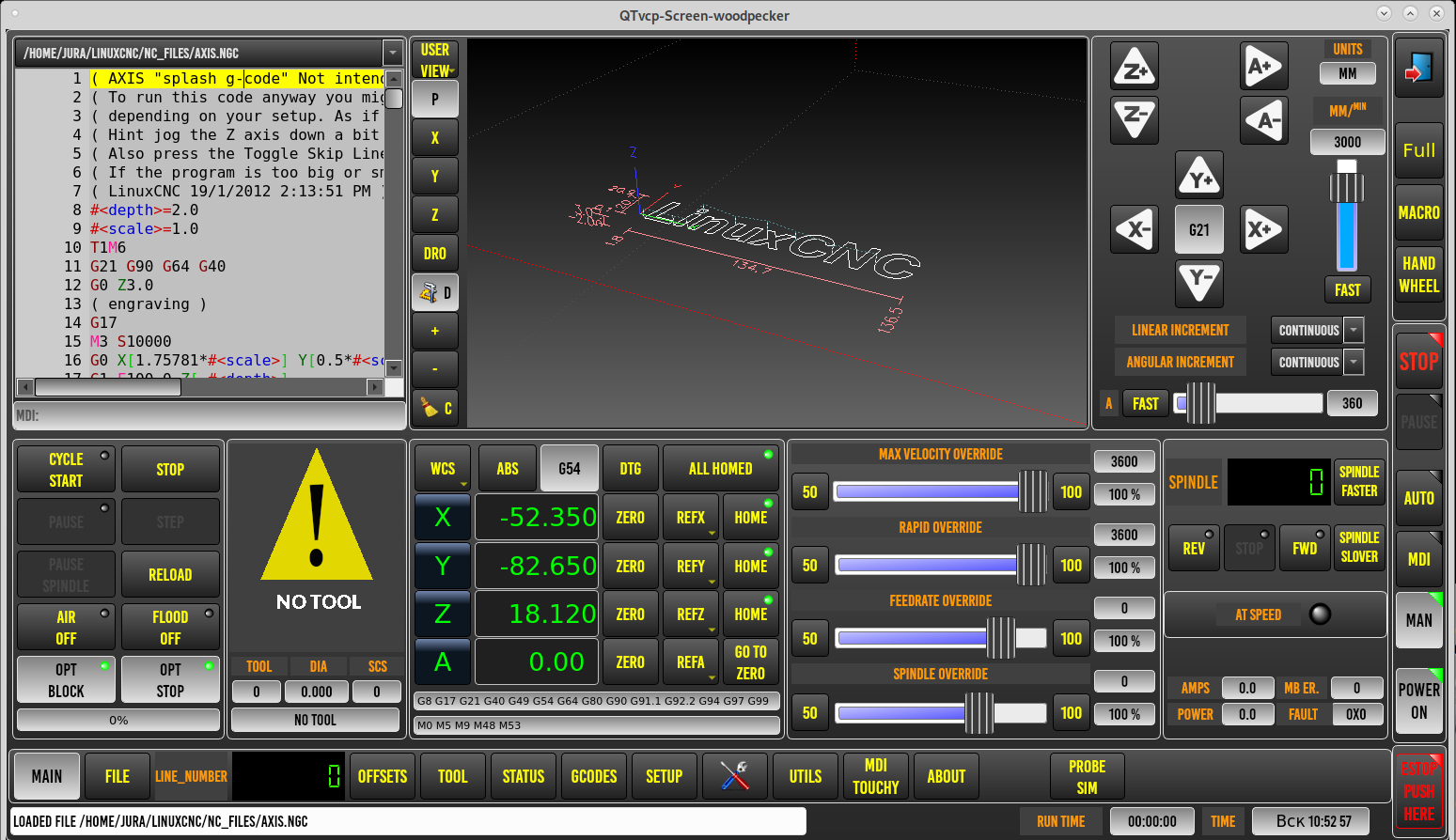The width and height of the screenshot is (1456, 840).
Task: Open REFZ reference dropdown
Action: [x=691, y=614]
